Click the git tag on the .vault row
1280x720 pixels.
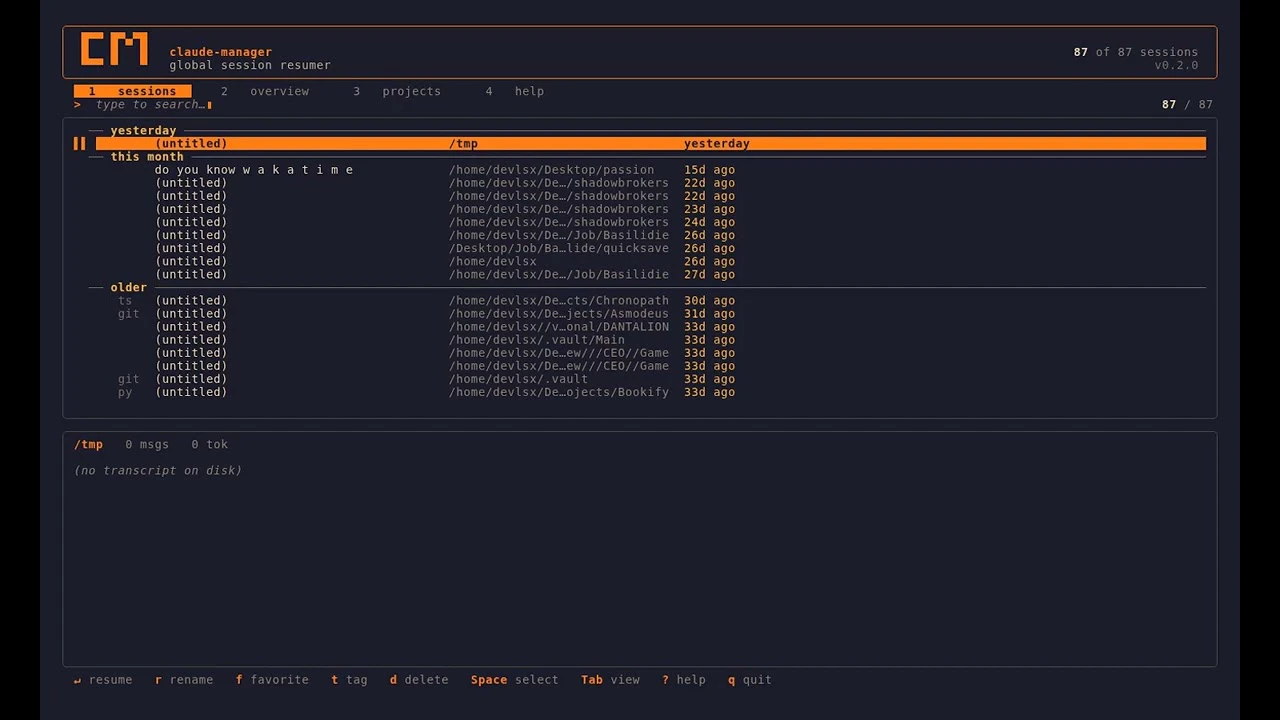click(128, 379)
